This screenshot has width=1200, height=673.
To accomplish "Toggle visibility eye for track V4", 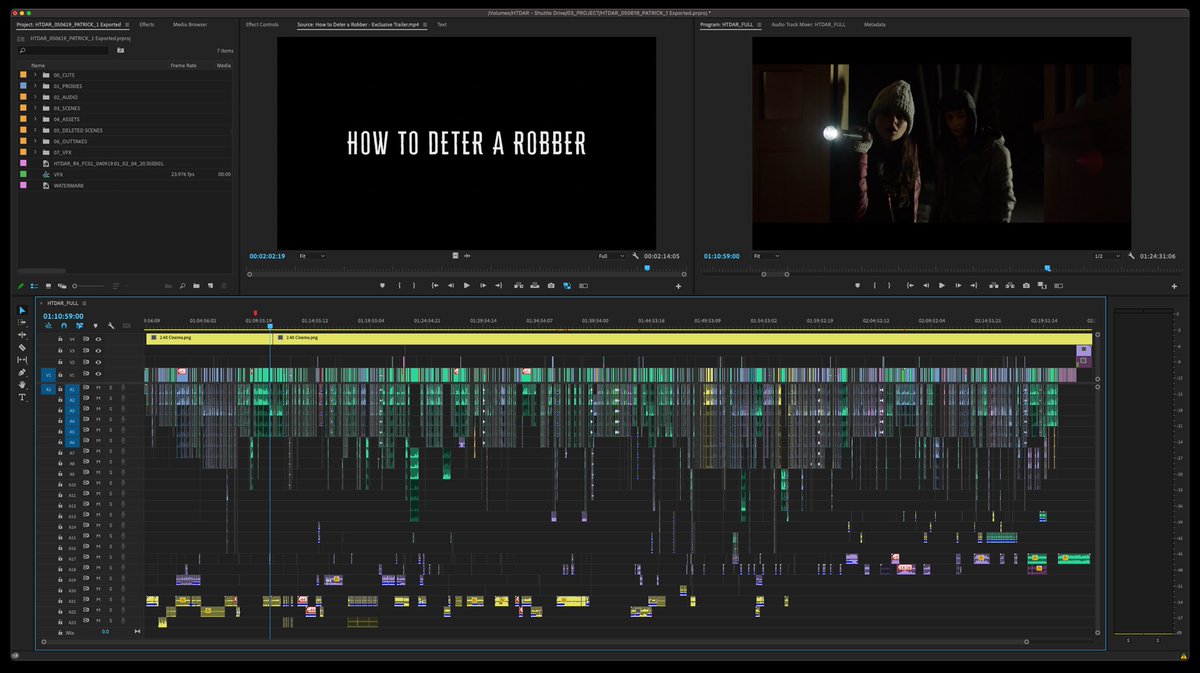I will point(98,339).
